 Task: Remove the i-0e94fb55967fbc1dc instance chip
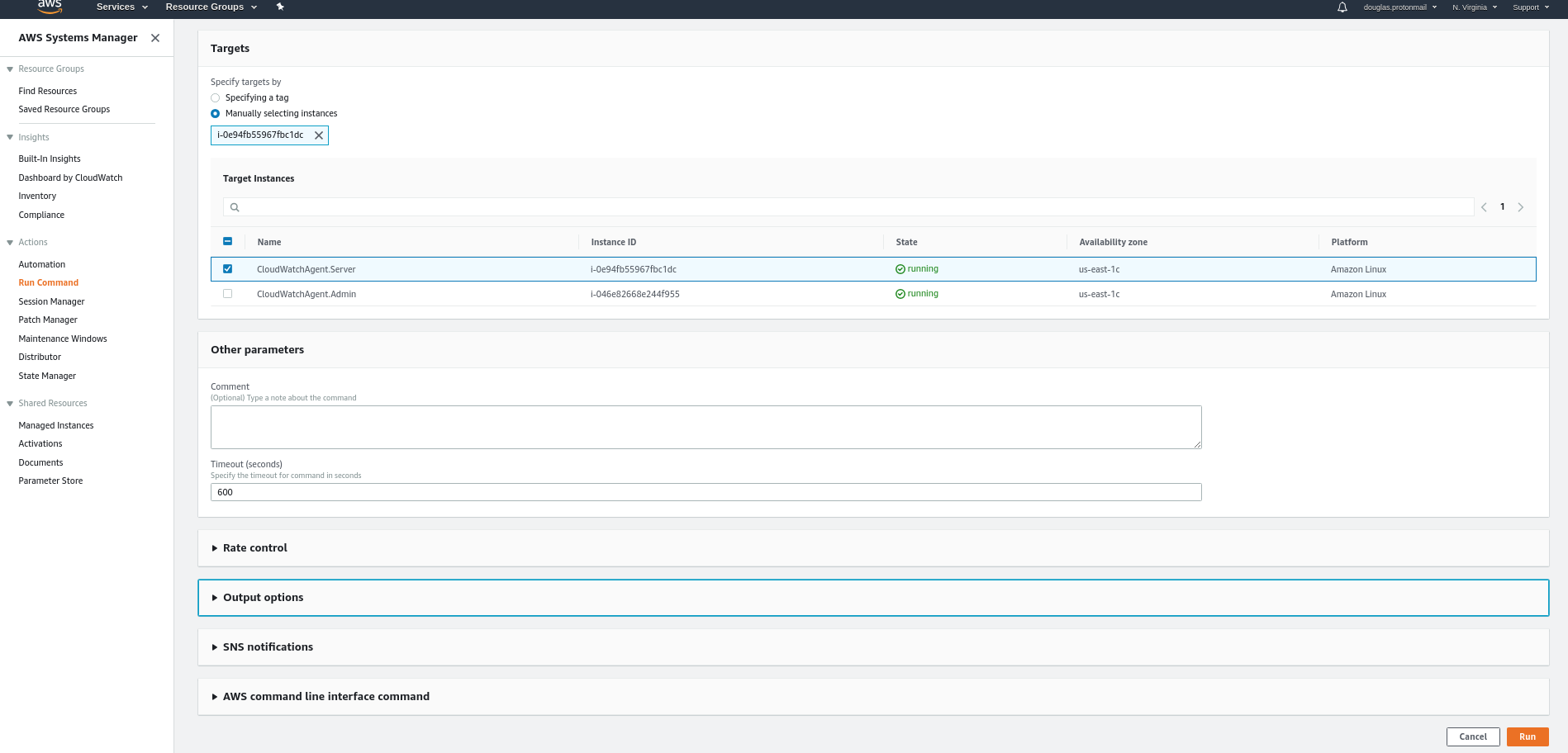click(319, 135)
